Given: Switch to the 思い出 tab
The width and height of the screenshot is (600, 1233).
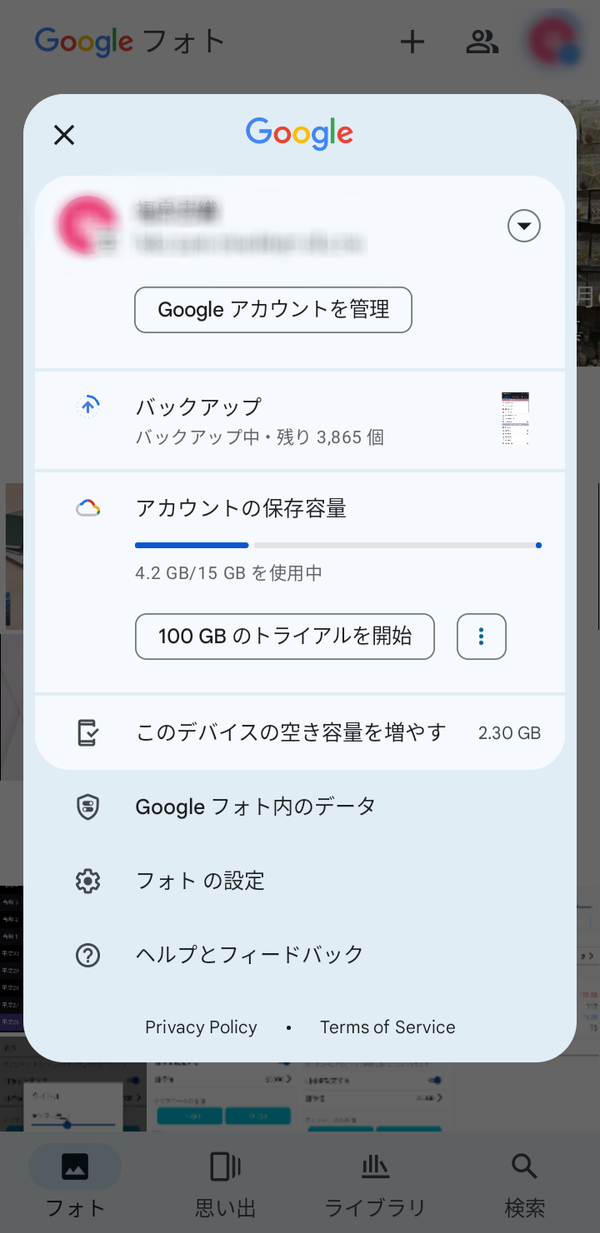Looking at the screenshot, I should click(225, 1186).
